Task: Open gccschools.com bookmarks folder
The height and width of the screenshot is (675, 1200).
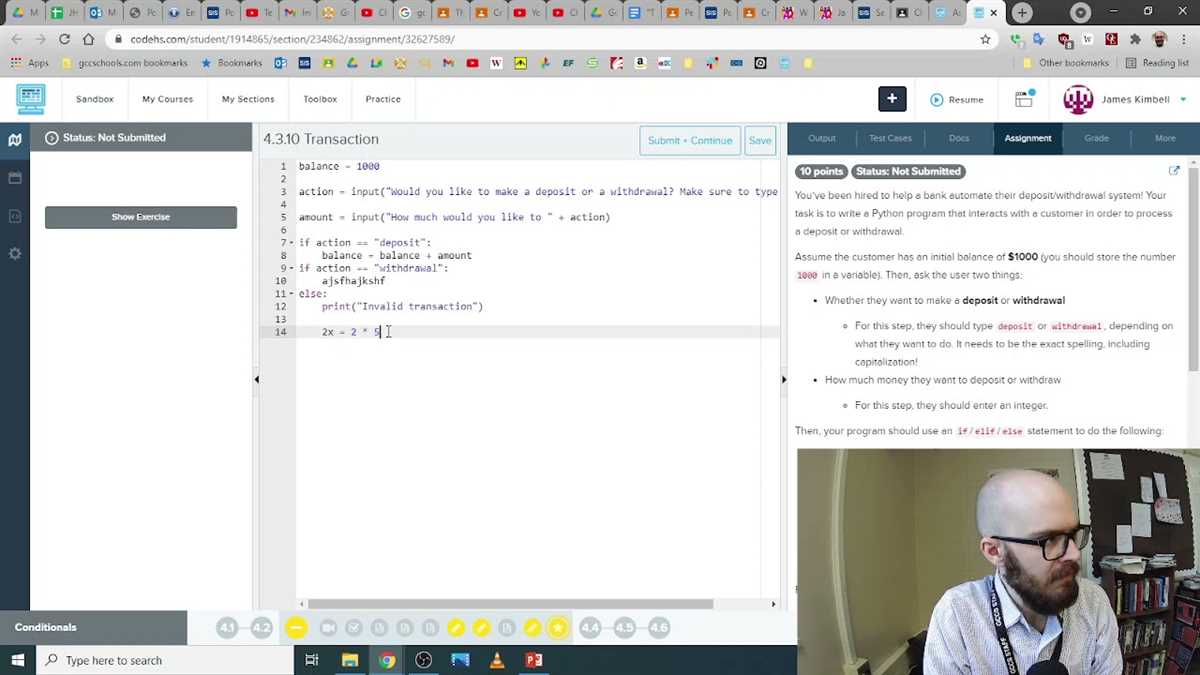Action: tap(125, 63)
